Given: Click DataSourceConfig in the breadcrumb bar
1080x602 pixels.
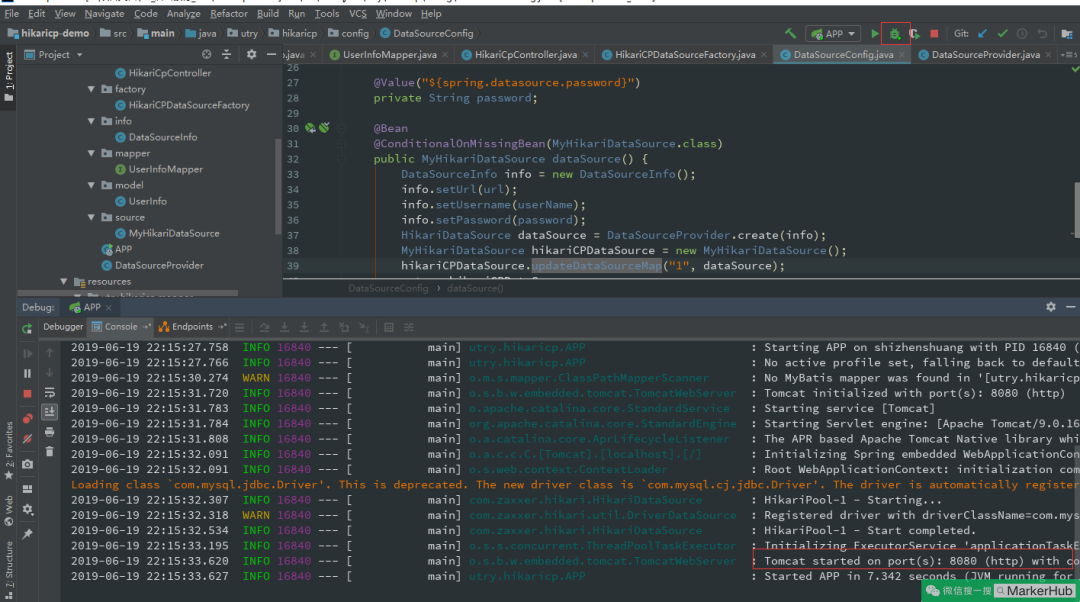Looking at the screenshot, I should pos(387,288).
